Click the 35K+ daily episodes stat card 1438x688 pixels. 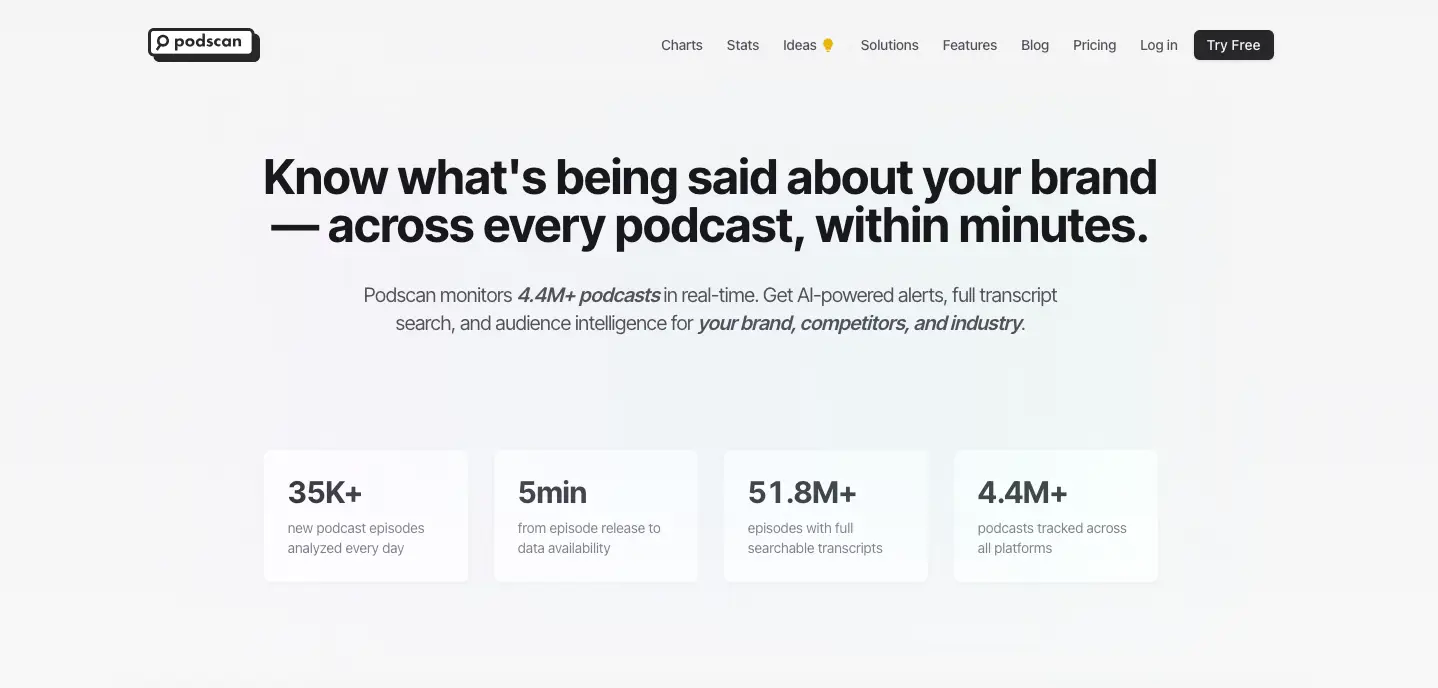365,515
